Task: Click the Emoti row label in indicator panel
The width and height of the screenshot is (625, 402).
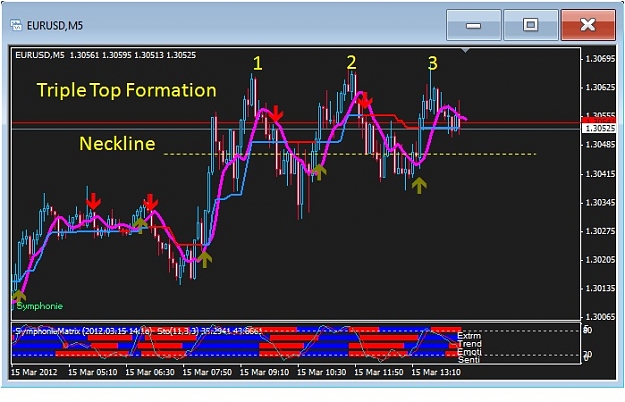Action: click(470, 352)
